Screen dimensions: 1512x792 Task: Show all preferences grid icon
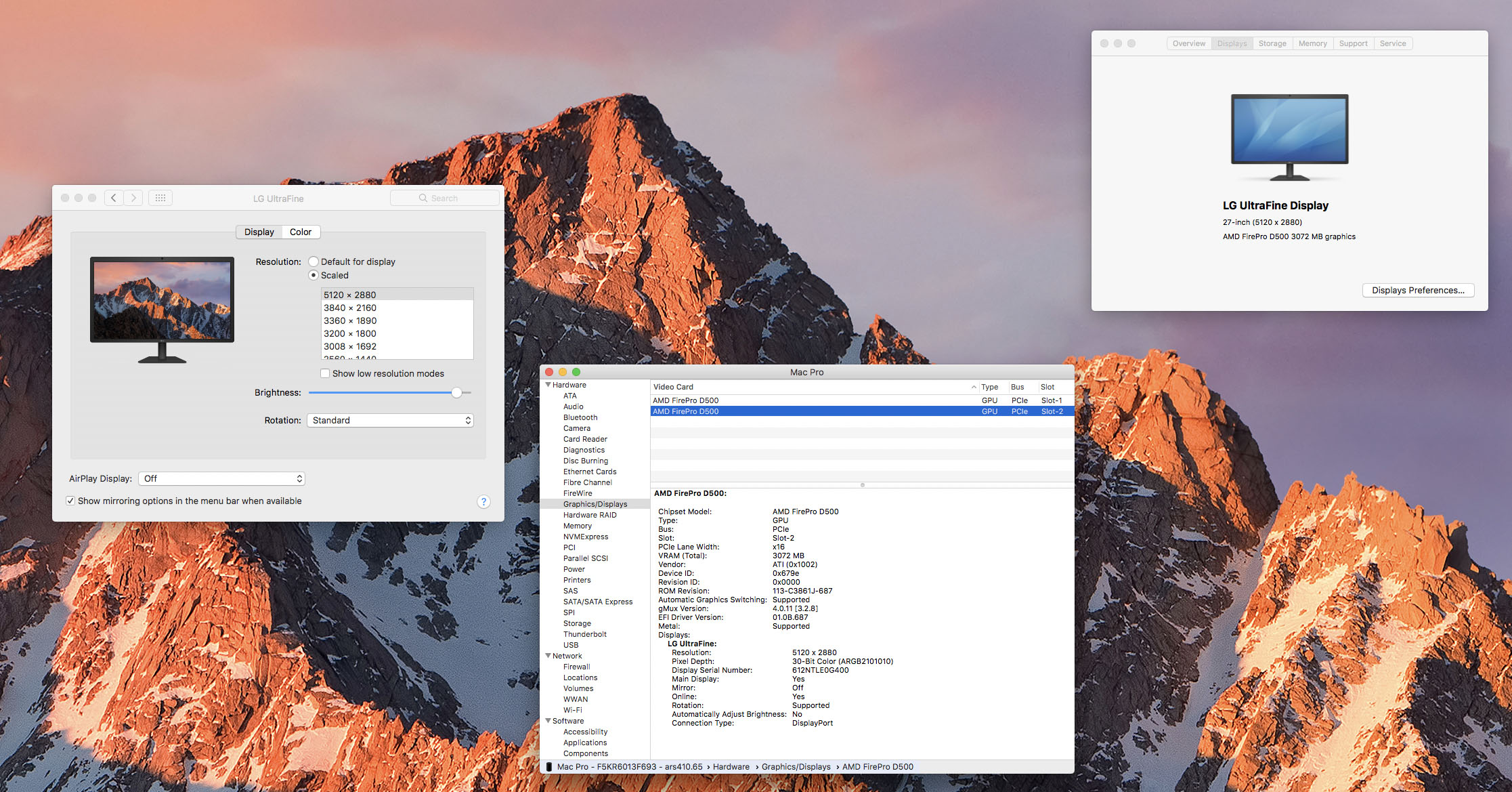click(x=160, y=198)
